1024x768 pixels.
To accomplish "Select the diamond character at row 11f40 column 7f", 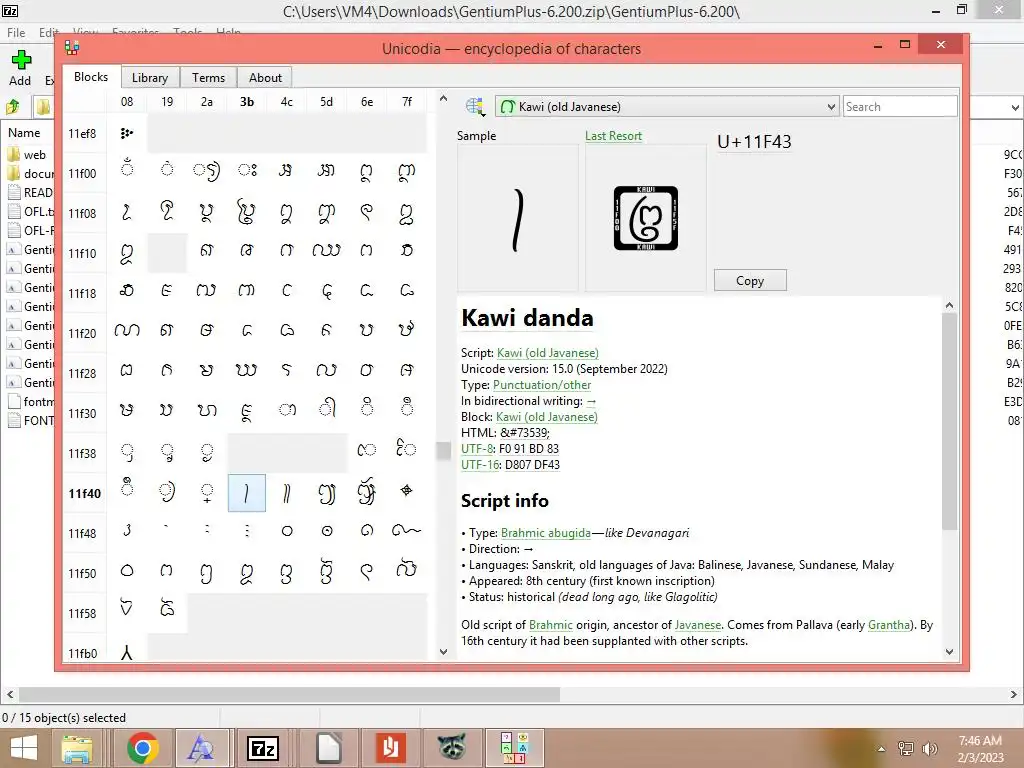I will [407, 493].
